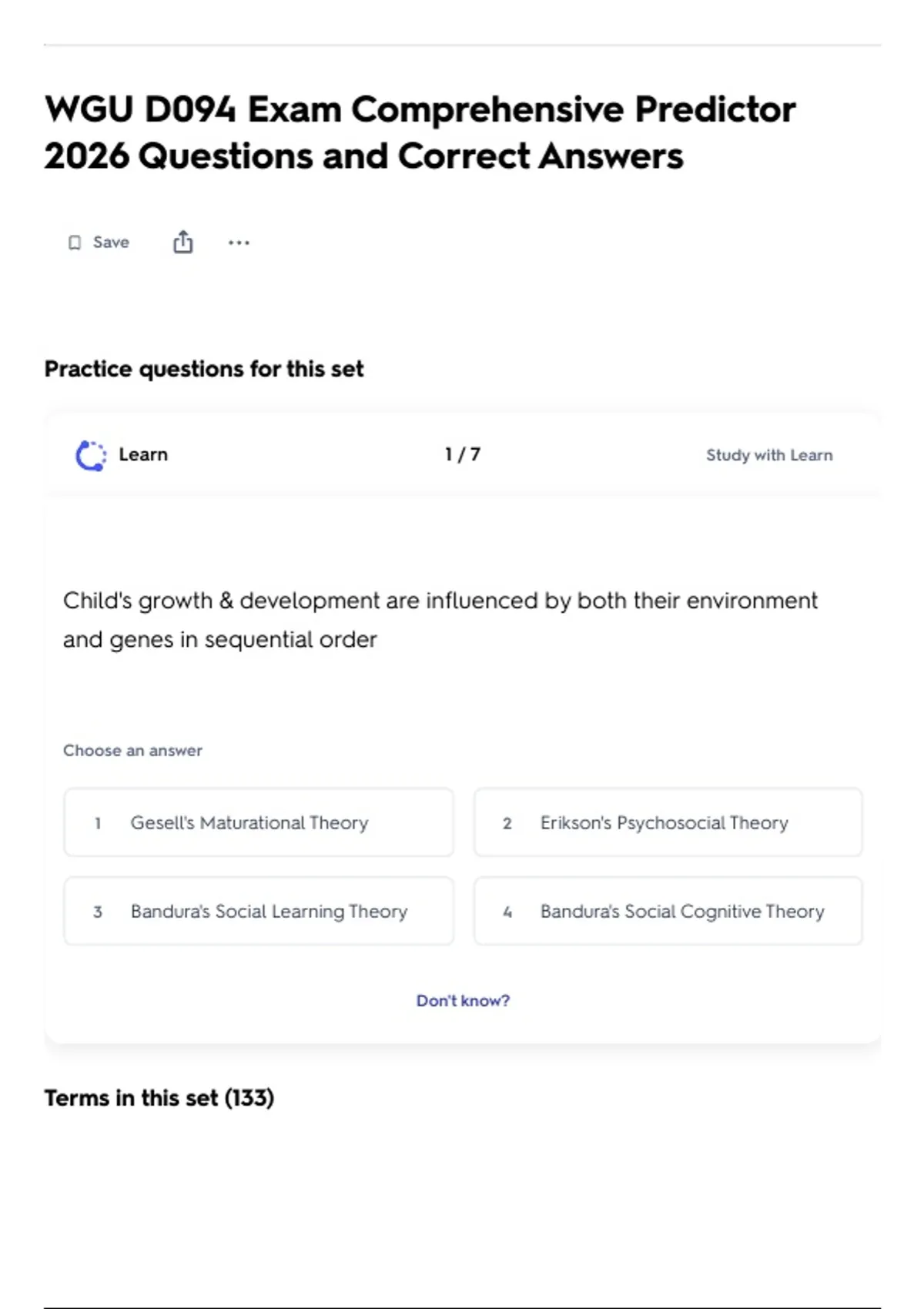Click the question text about child's growth
This screenshot has height=1309, width=924.
click(x=440, y=620)
